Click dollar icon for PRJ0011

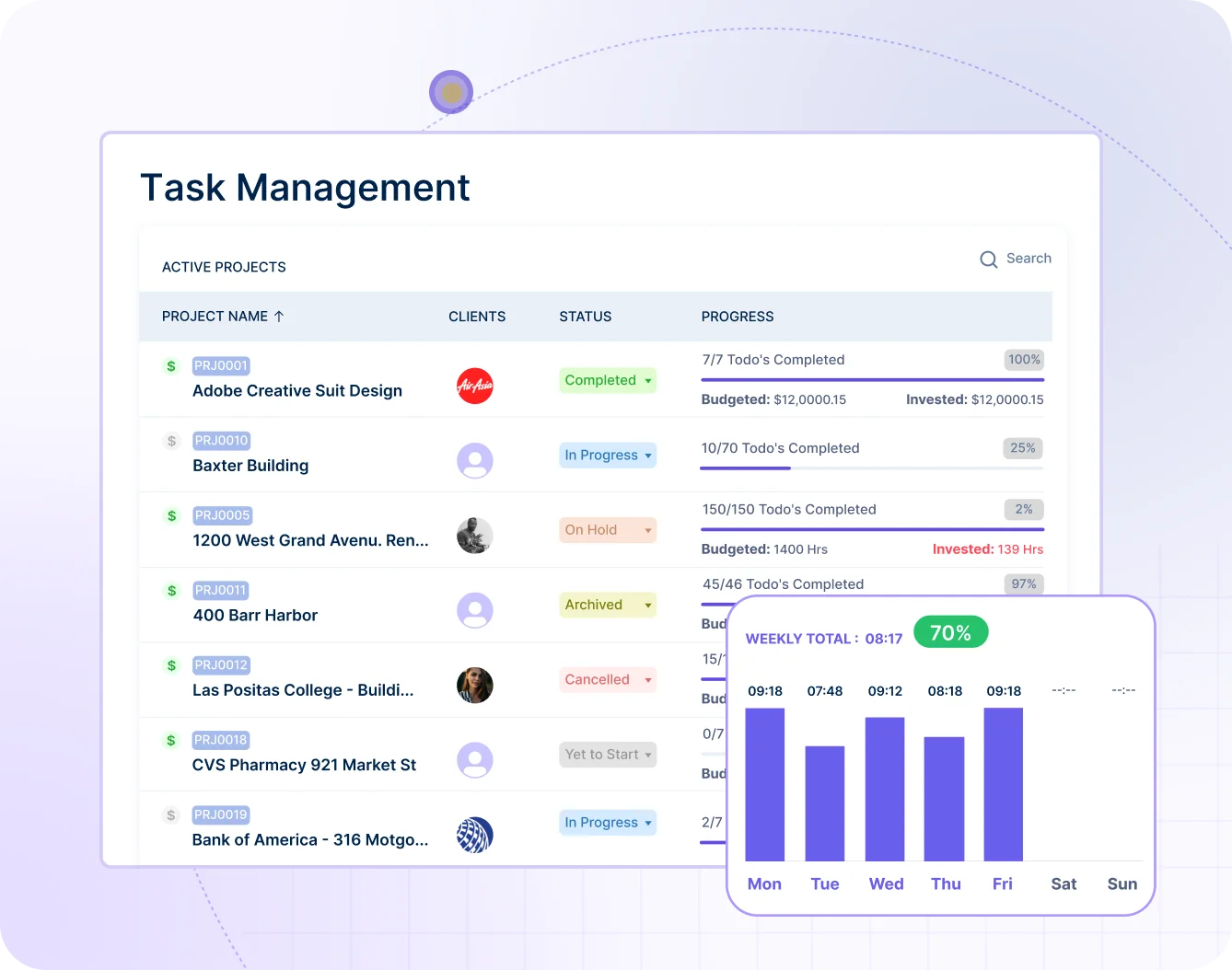pyautogui.click(x=171, y=591)
